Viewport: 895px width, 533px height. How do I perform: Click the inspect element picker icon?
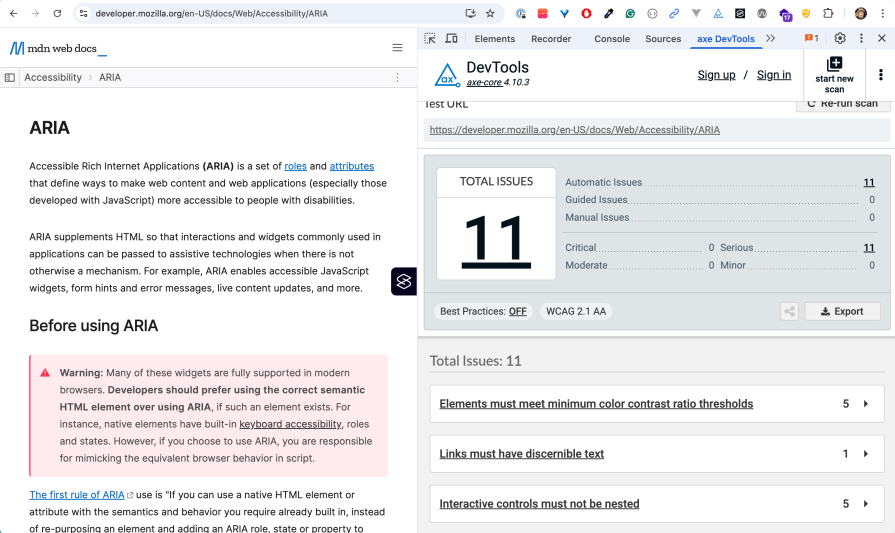click(430, 39)
